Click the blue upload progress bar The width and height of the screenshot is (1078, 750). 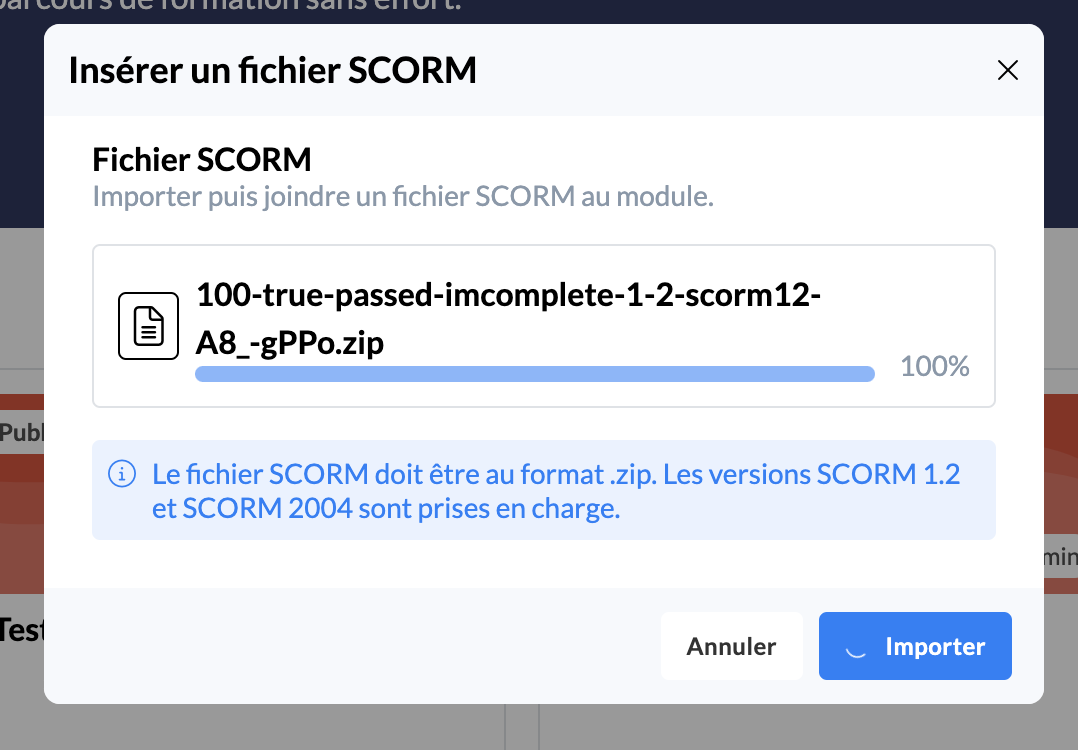[534, 374]
